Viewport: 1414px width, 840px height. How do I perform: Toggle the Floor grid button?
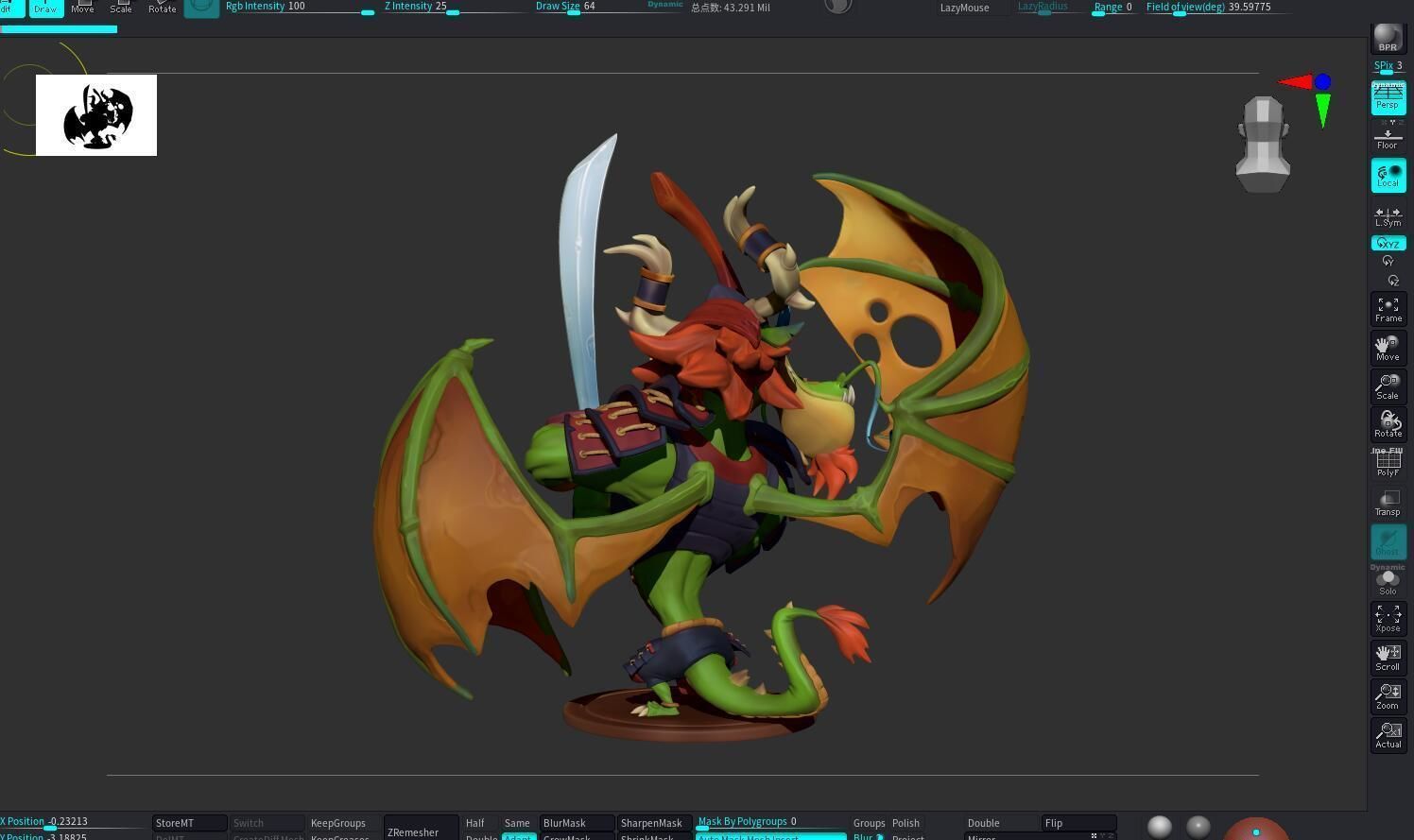click(1388, 138)
